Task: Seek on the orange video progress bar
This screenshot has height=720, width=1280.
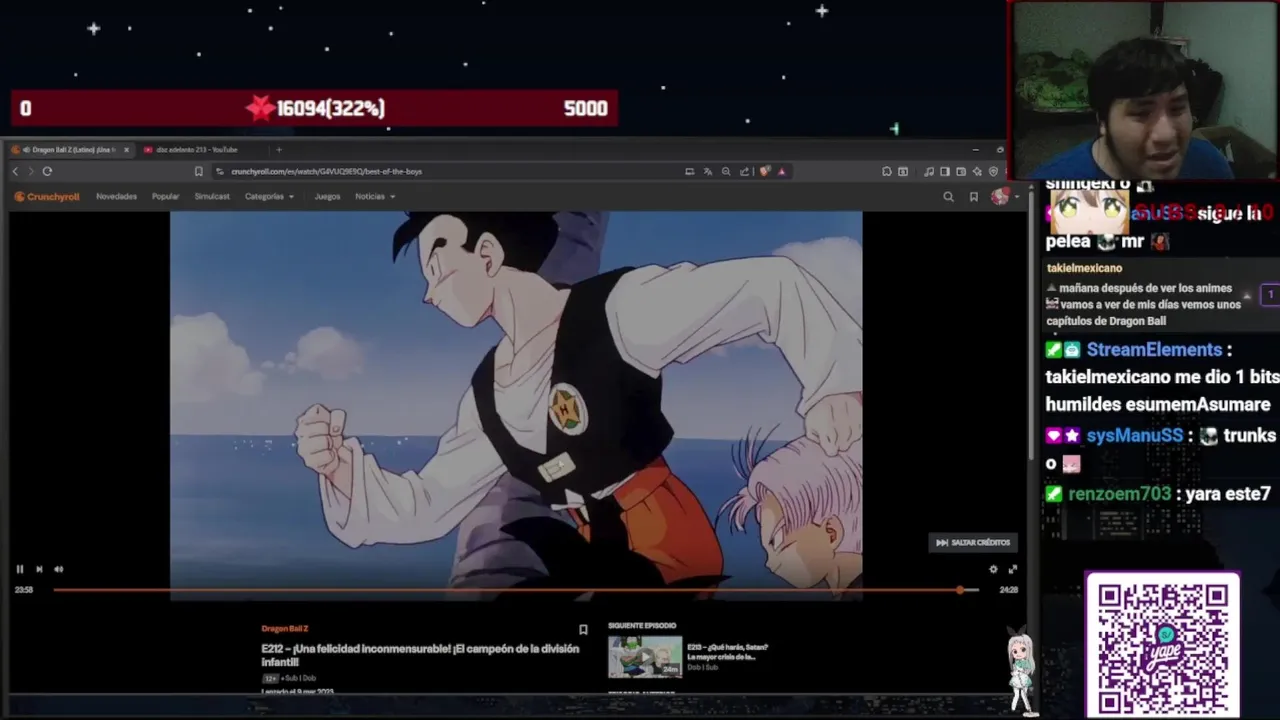Action: coord(515,590)
